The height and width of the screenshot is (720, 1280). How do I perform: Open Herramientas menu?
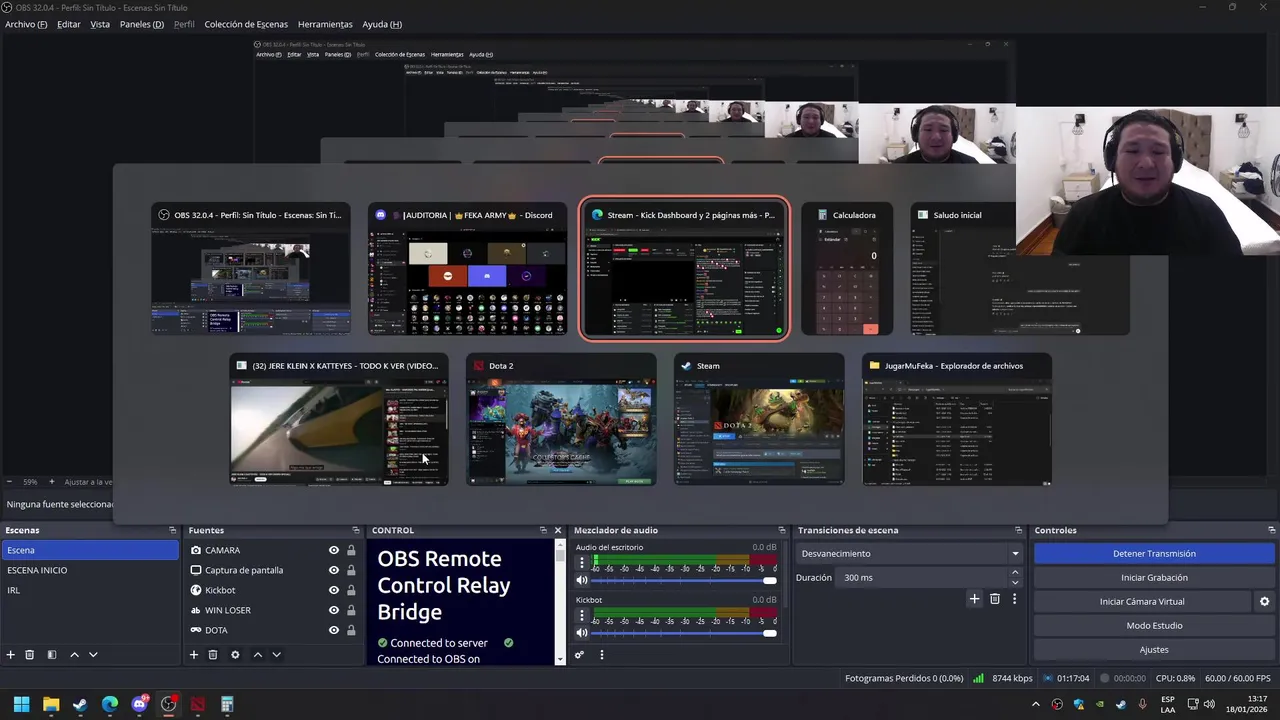click(x=325, y=24)
